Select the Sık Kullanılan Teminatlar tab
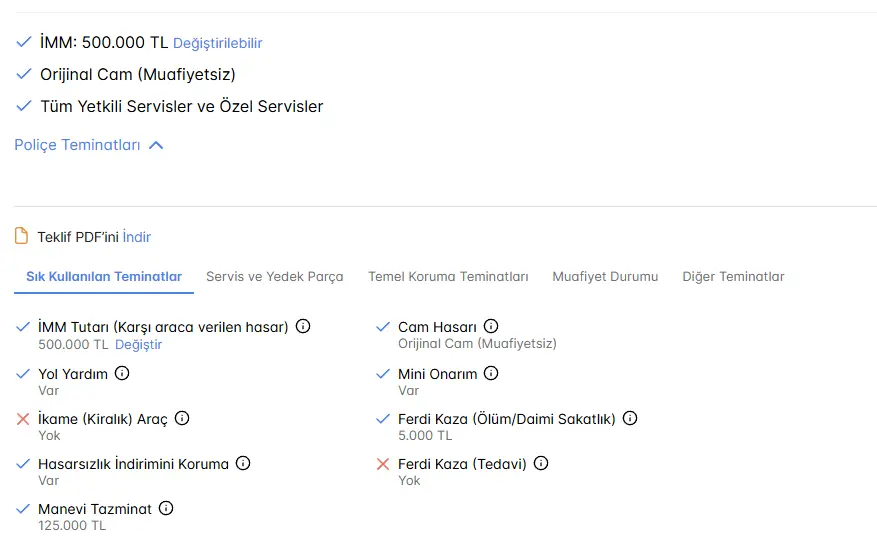Screen dimensions: 877x555 [x=104, y=276]
